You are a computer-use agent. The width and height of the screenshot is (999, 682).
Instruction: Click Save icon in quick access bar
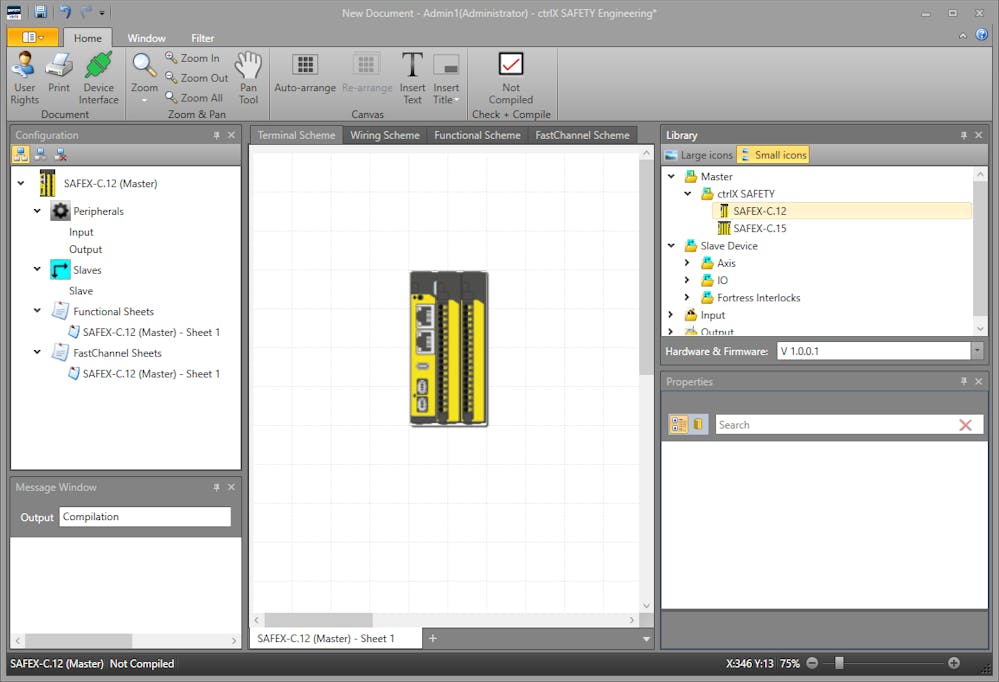pos(41,11)
